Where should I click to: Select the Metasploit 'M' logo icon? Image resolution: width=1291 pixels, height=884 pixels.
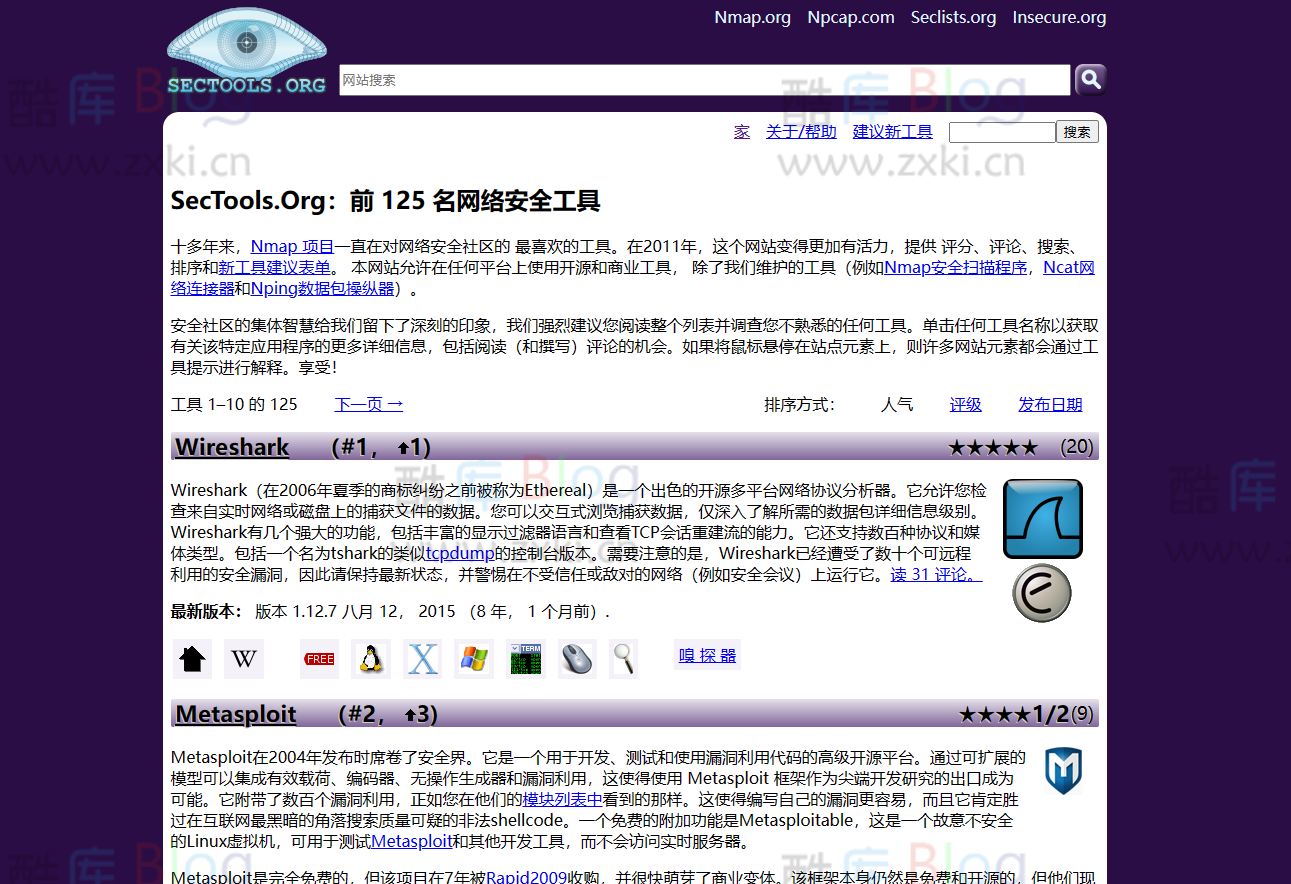tap(1063, 771)
